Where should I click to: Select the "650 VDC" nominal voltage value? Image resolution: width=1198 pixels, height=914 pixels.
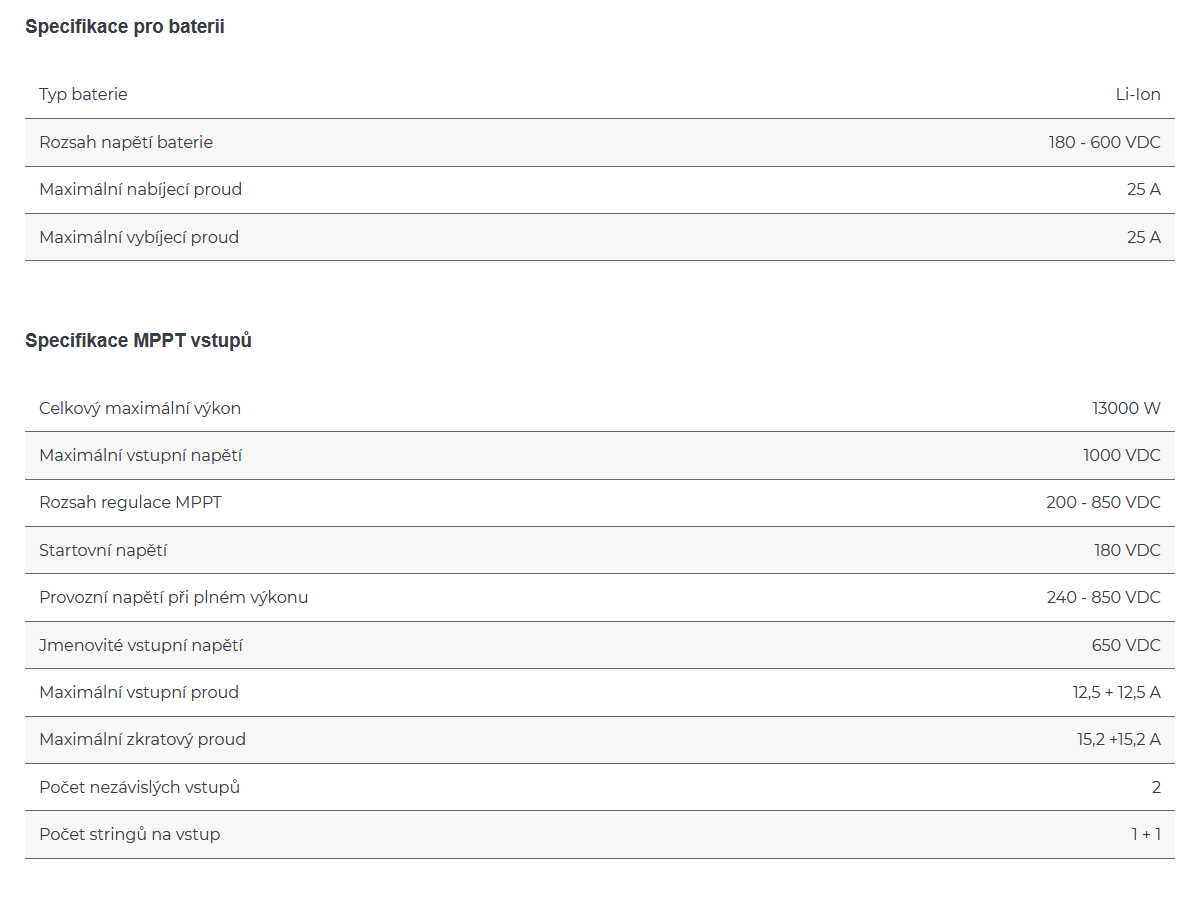(x=1126, y=645)
